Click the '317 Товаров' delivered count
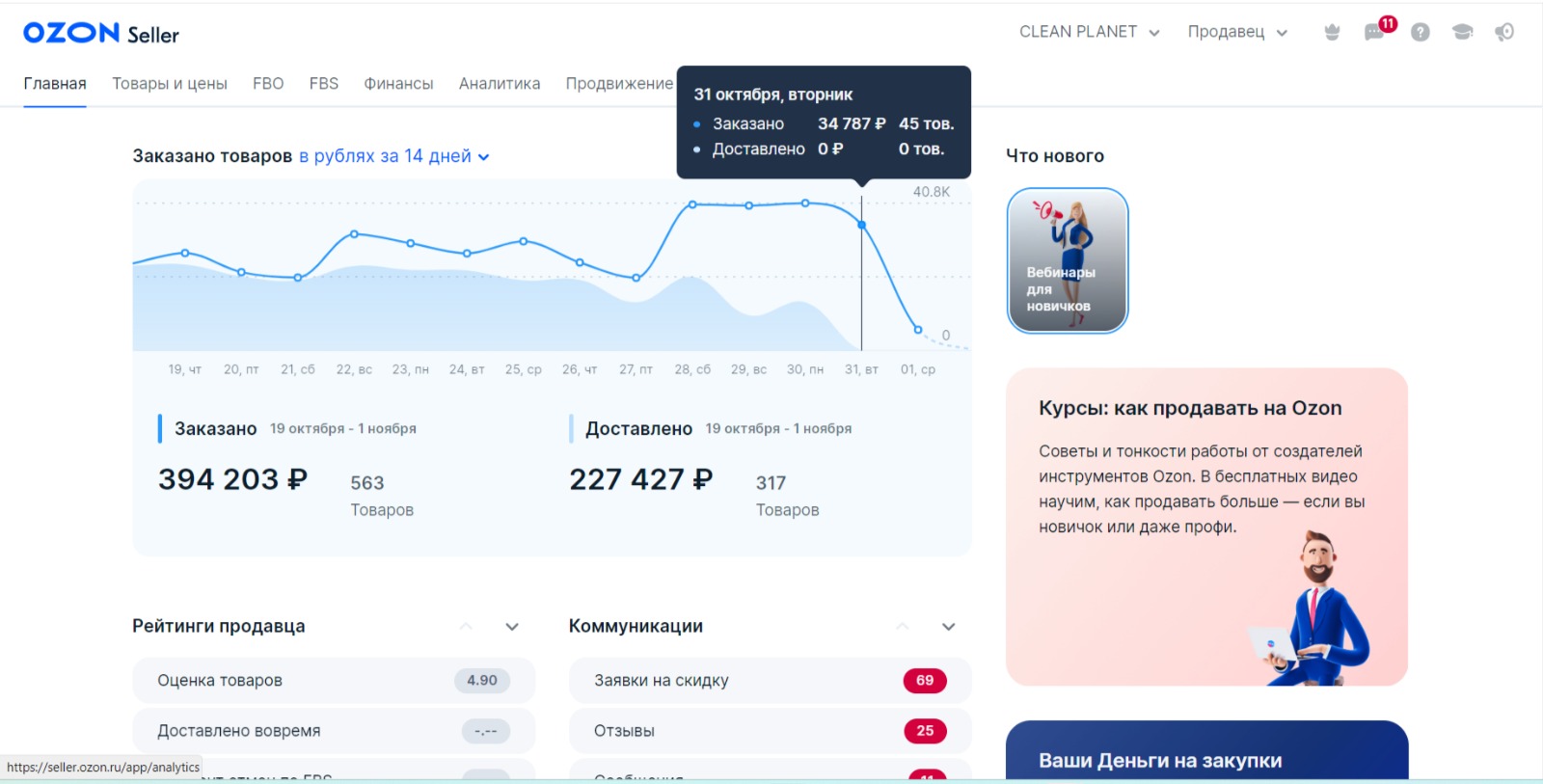The width and height of the screenshot is (1543, 784). [x=788, y=496]
